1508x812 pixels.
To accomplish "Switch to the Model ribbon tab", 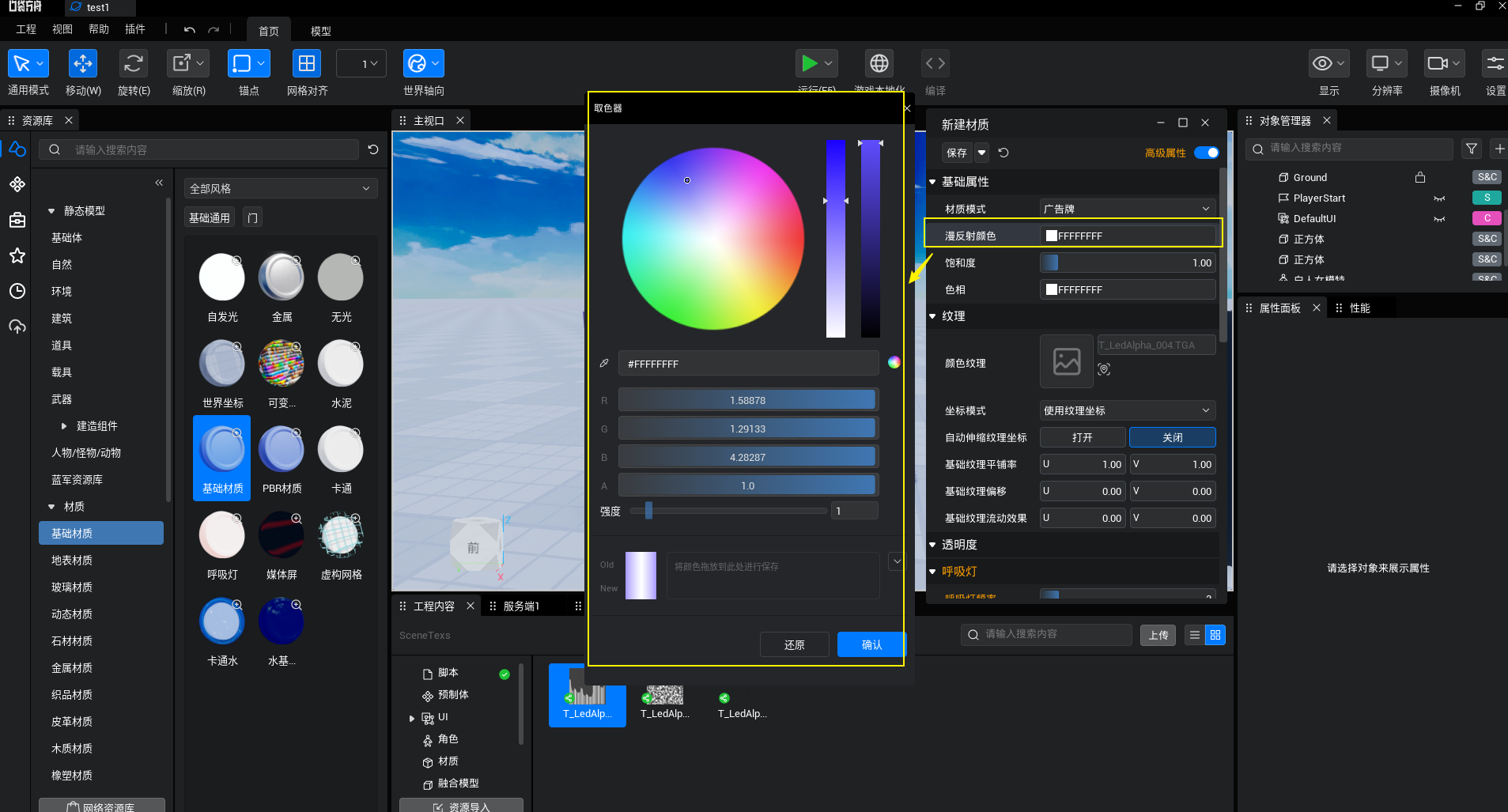I will 321,31.
